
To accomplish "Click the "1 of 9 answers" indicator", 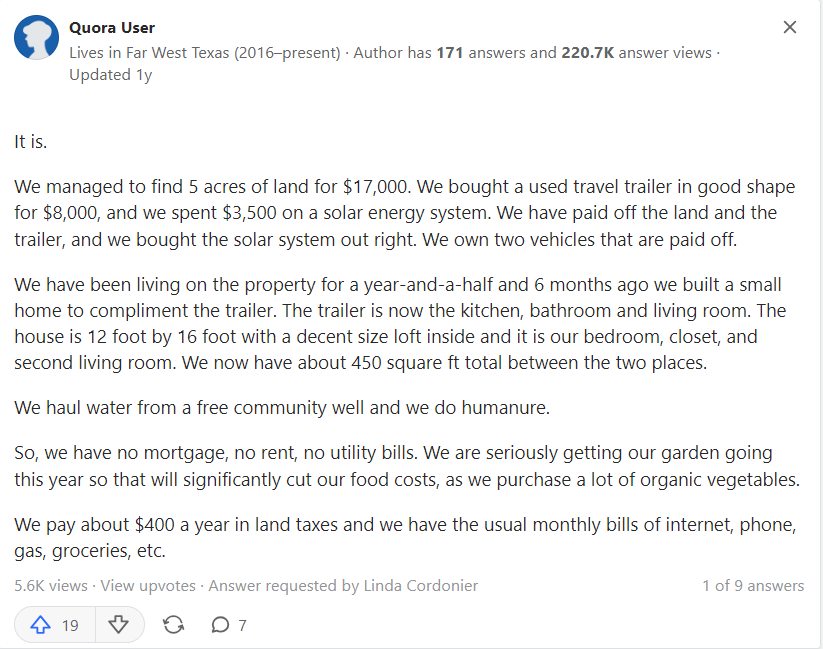I will [752, 586].
